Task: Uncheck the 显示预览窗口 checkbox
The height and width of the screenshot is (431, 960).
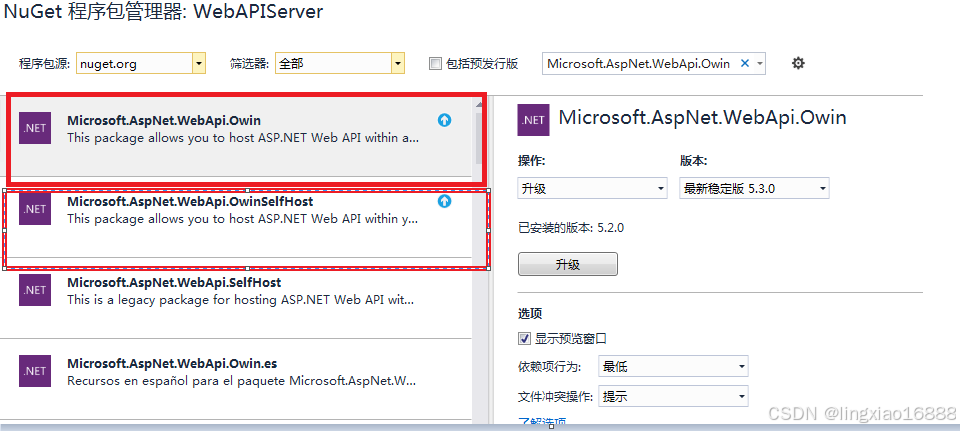Action: pos(524,338)
